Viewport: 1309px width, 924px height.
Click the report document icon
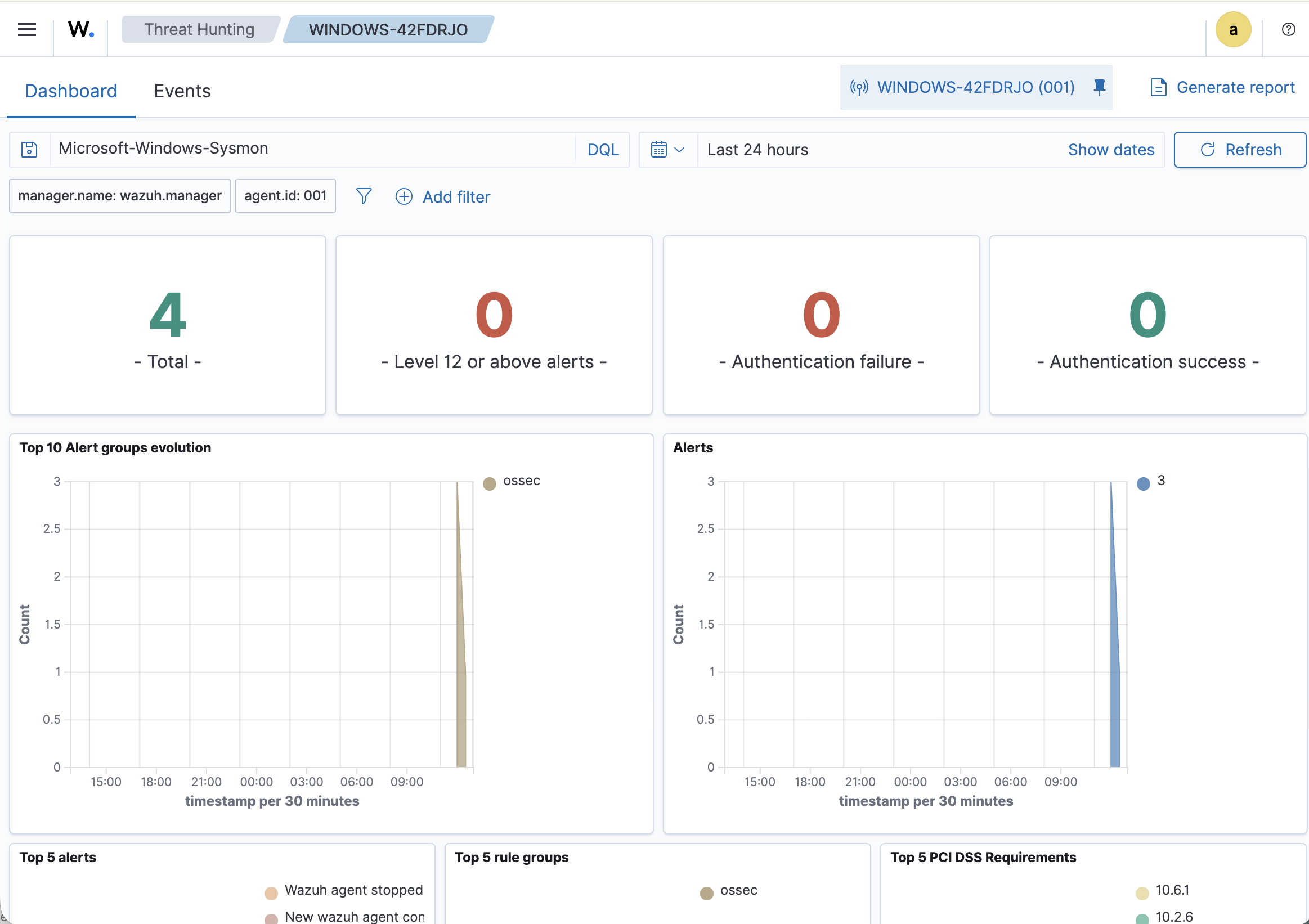pyautogui.click(x=1158, y=87)
